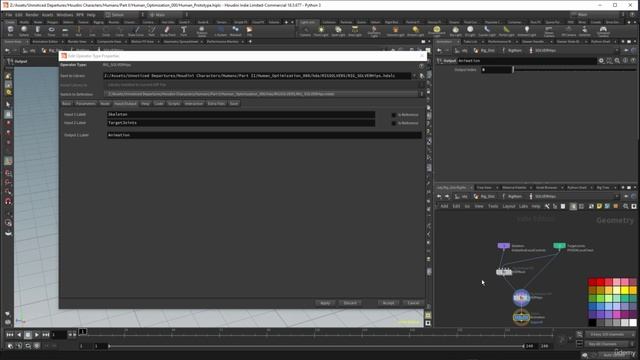
Task: Toggle Input 1 Is Reference checkbox
Action: (394, 115)
